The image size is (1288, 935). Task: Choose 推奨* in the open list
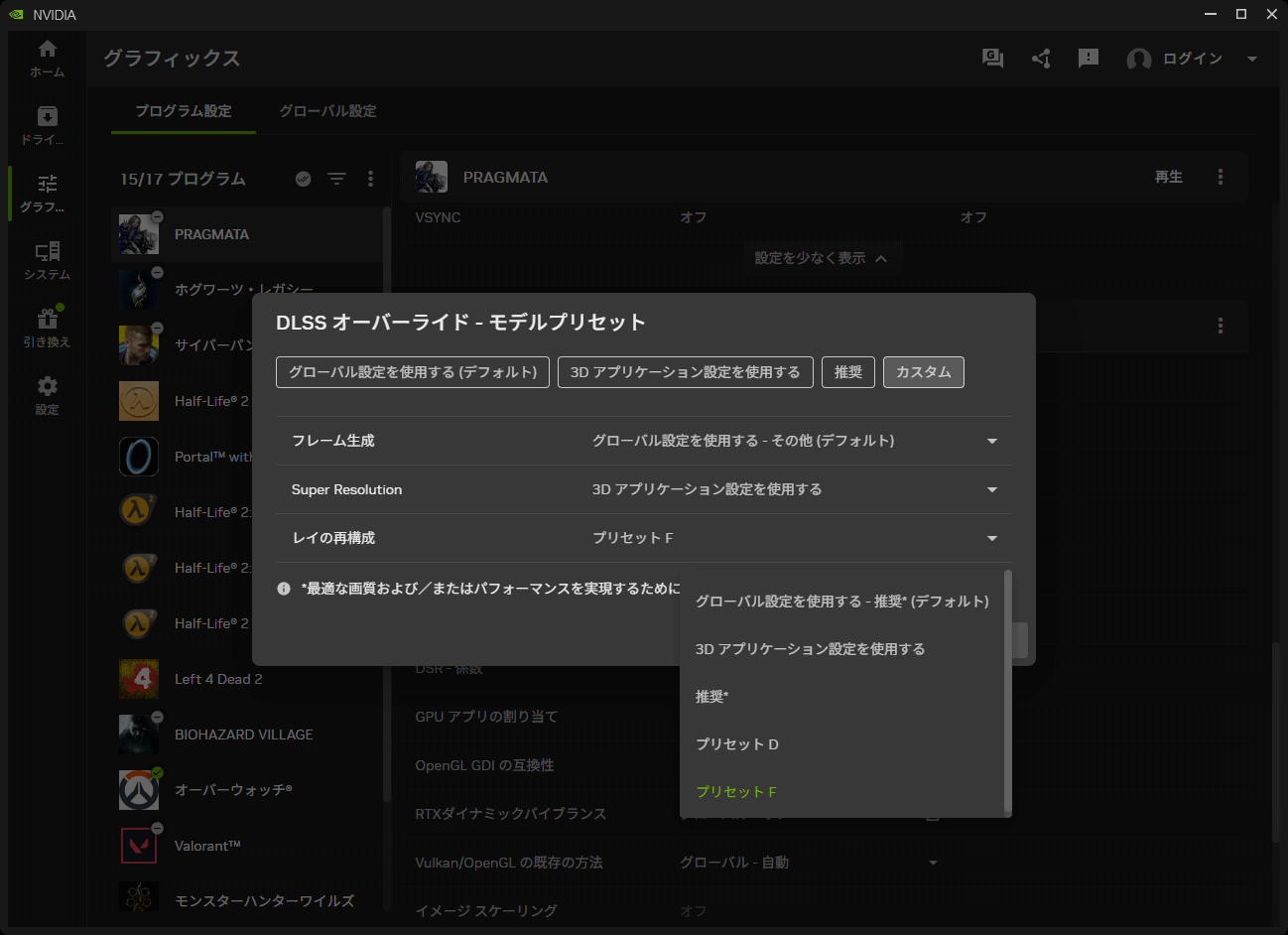coord(842,697)
